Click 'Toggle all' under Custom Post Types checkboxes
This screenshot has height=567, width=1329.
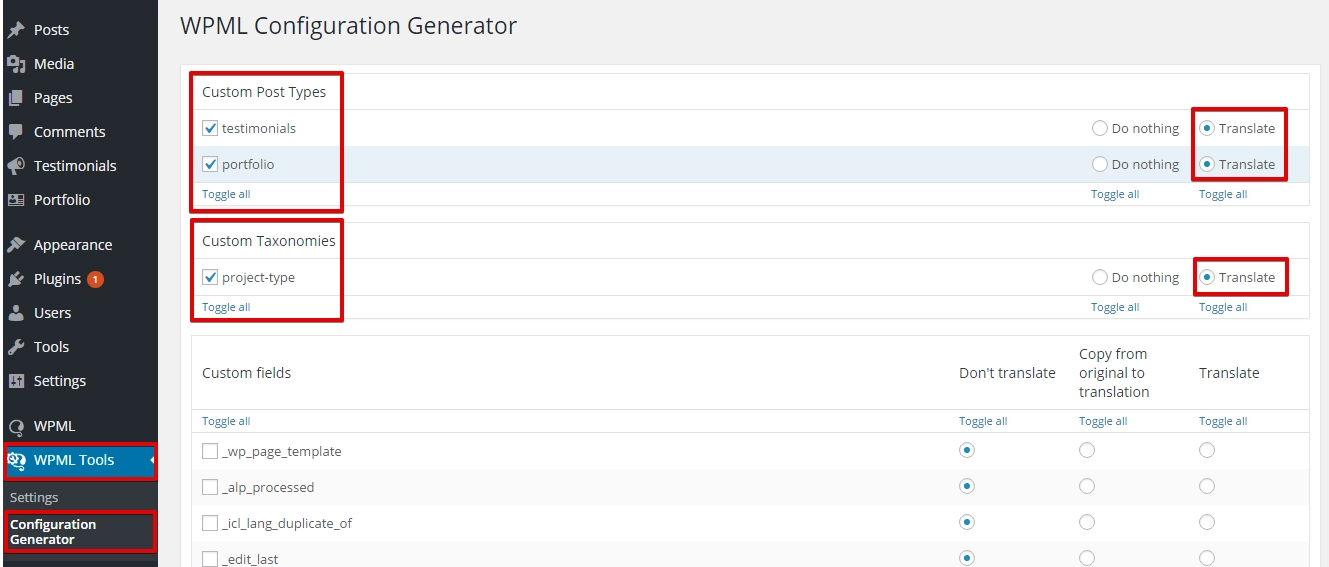pyautogui.click(x=226, y=194)
